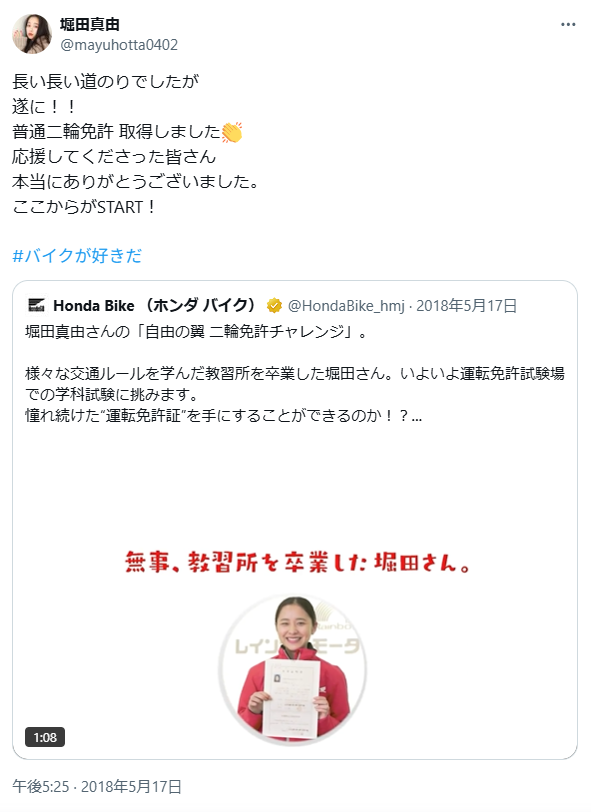Viewport: 591px width, 812px height.
Task: Click the quoted tweet's 2018年5月17日 date
Action: pyautogui.click(x=467, y=306)
